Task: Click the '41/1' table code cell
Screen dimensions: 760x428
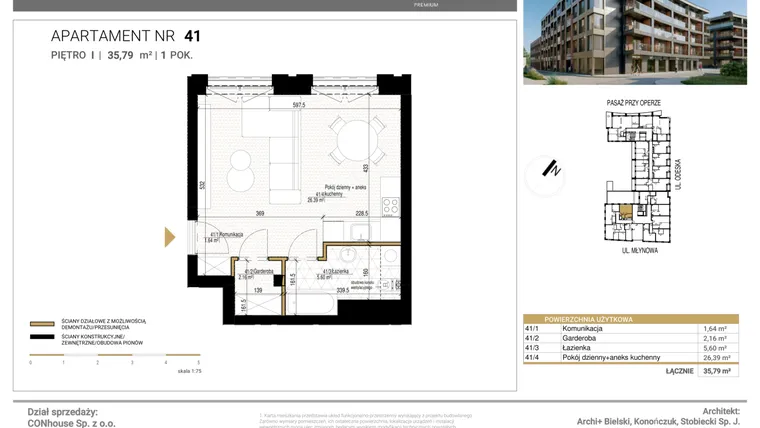Action: (x=532, y=329)
